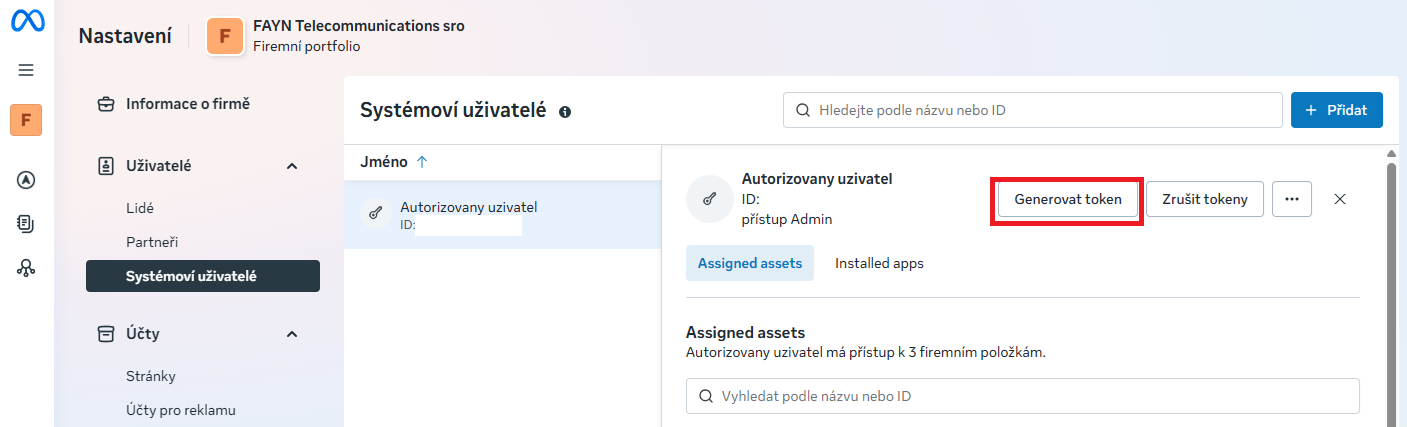Click Zrušit tokeny button
The height and width of the screenshot is (427, 1407).
(1204, 199)
